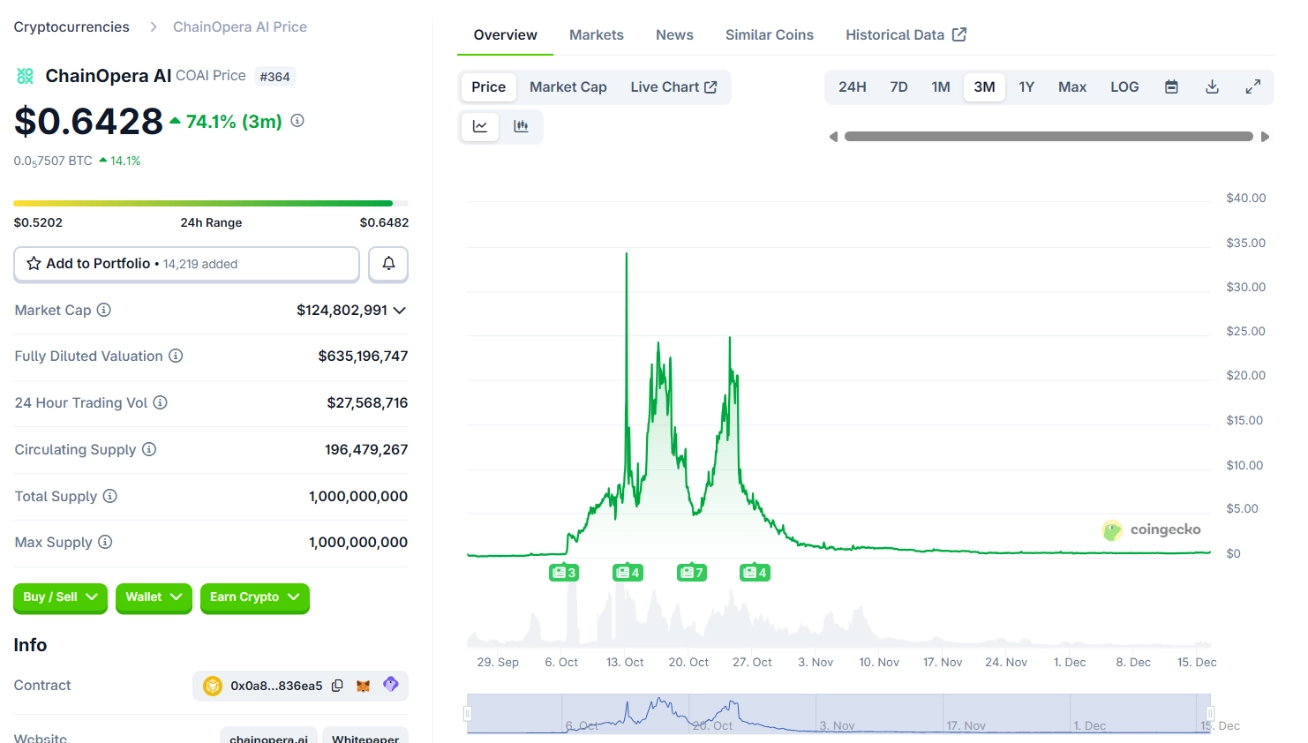Click Add to Portfolio button
This screenshot has width=1308, height=743.
click(x=186, y=264)
